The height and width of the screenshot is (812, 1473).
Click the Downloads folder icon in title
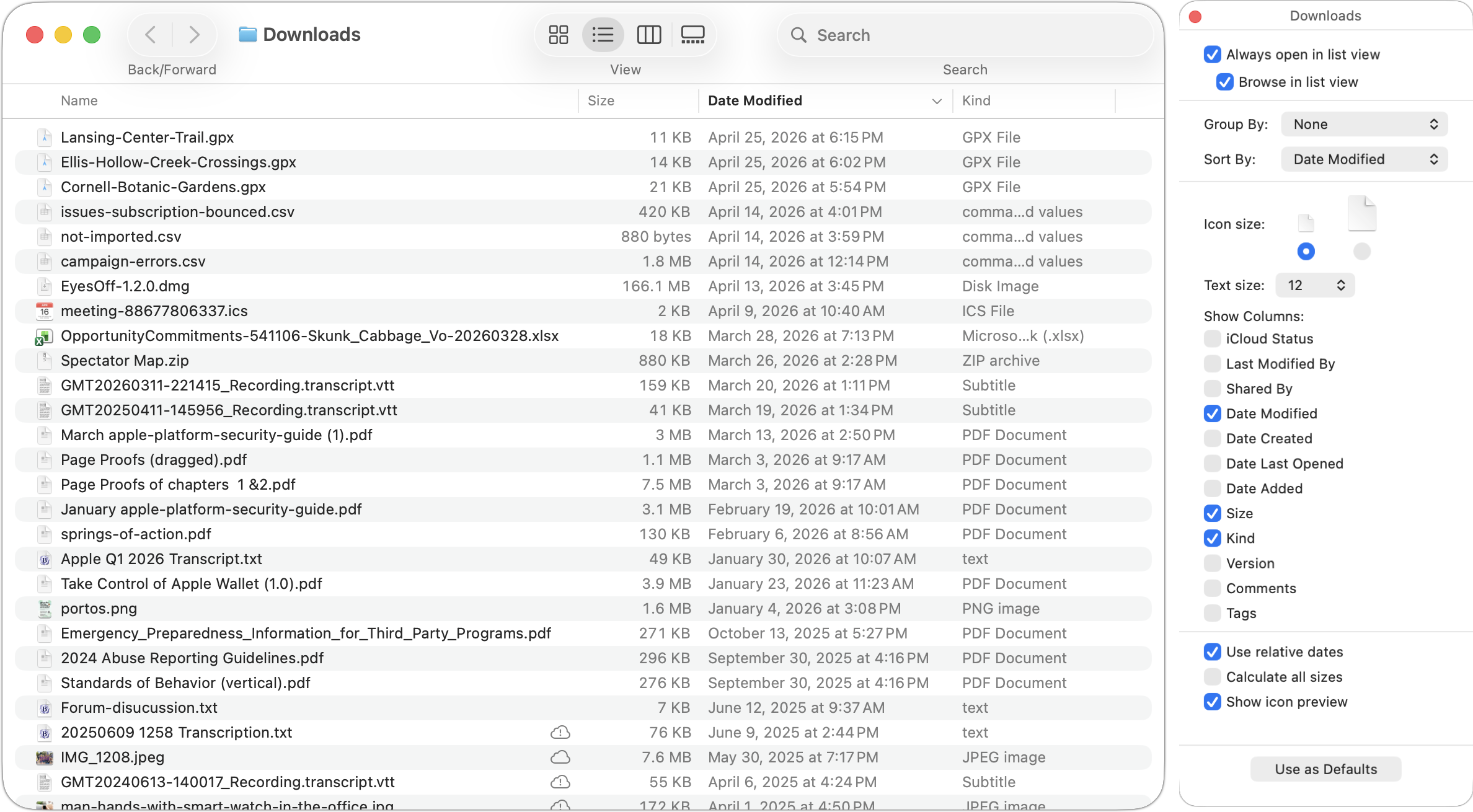(247, 34)
